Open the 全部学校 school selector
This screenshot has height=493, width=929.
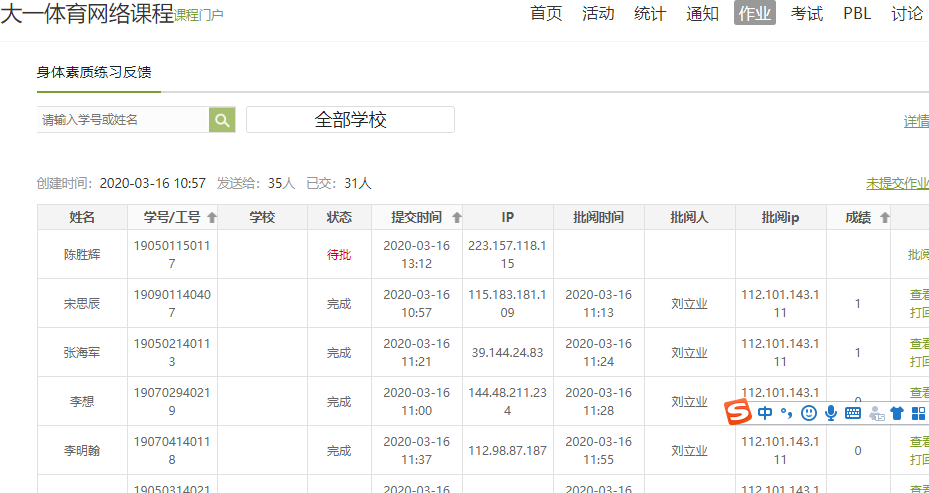pyautogui.click(x=350, y=120)
